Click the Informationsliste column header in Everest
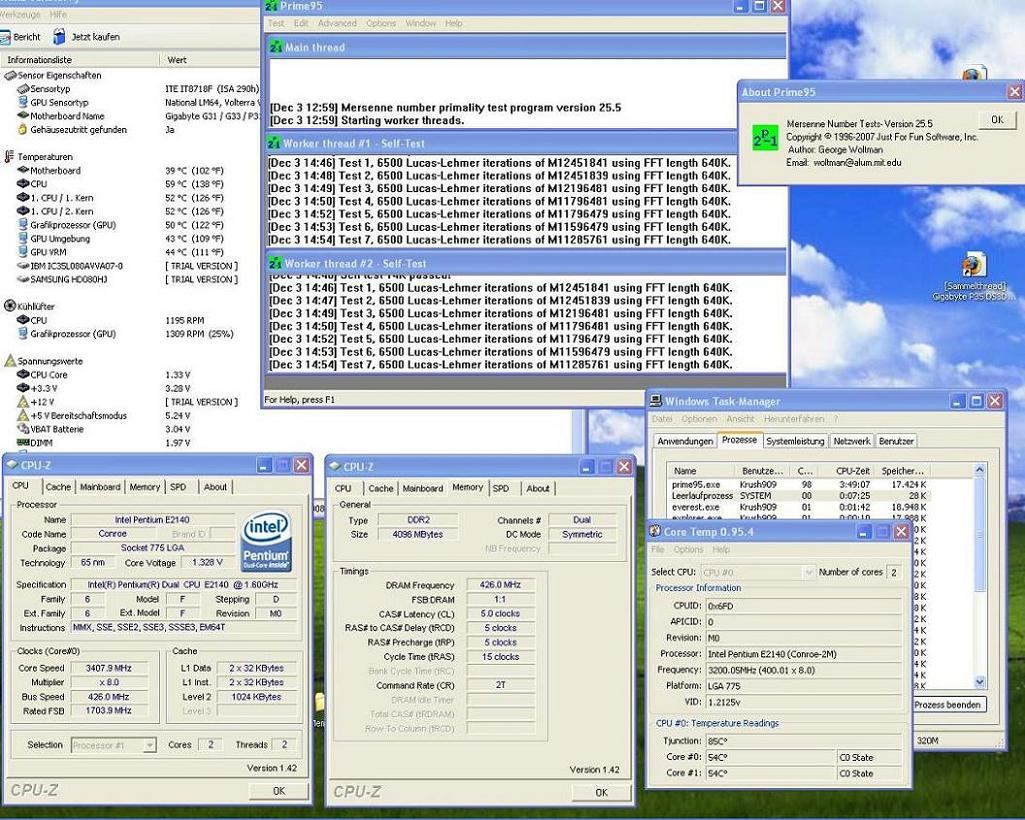 pos(80,60)
